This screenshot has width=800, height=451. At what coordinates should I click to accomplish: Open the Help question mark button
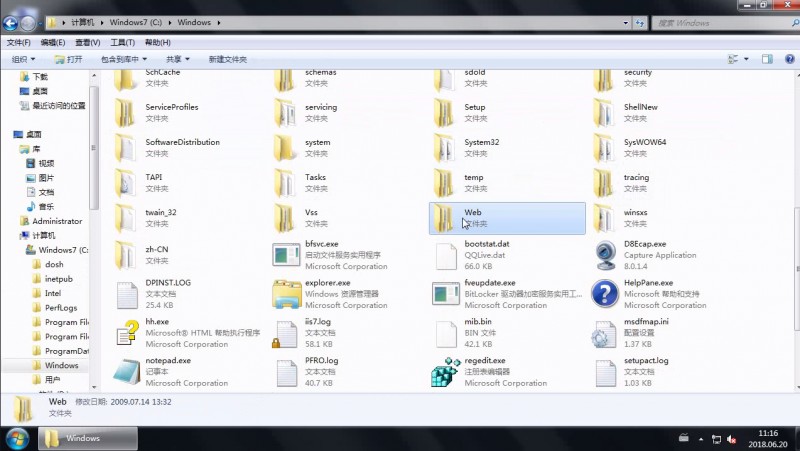[x=789, y=59]
